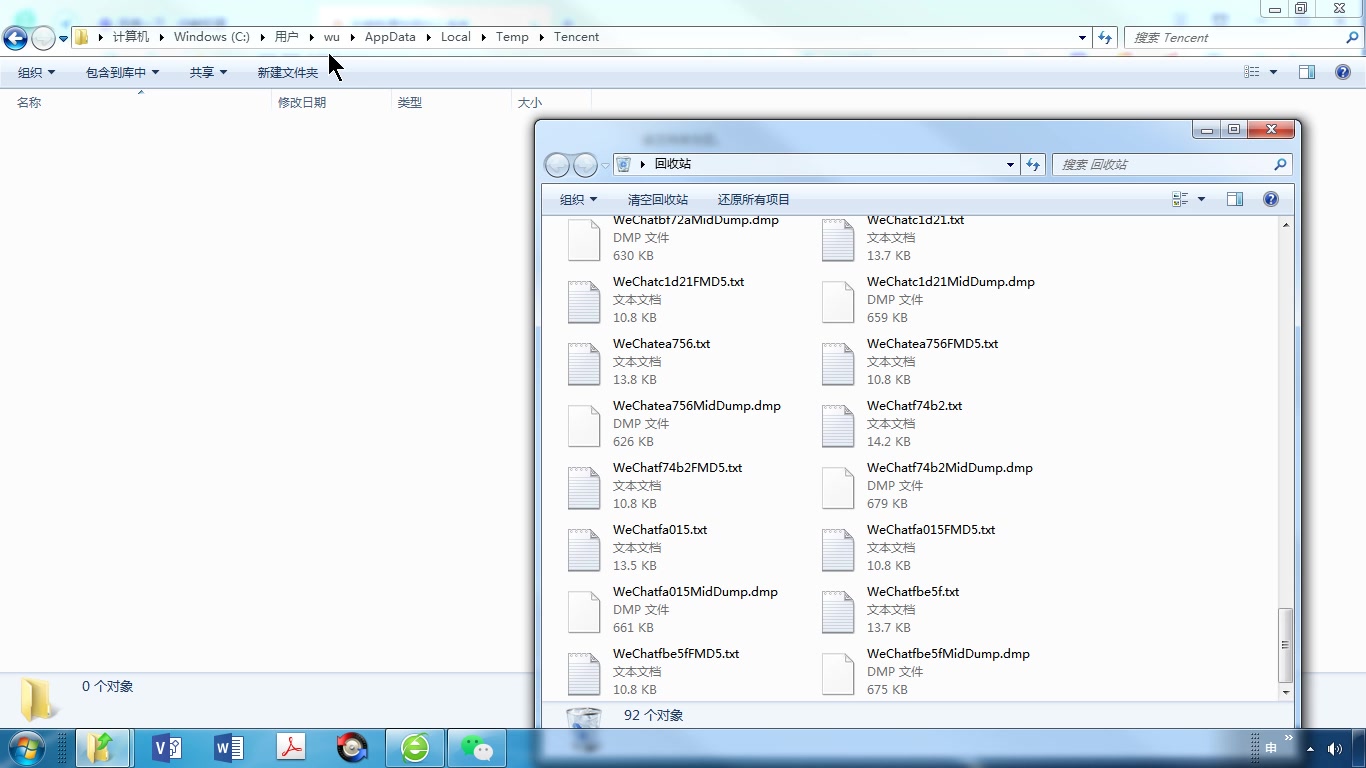This screenshot has height=768, width=1366.
Task: Sort by 名称 column header
Action: pyautogui.click(x=29, y=102)
